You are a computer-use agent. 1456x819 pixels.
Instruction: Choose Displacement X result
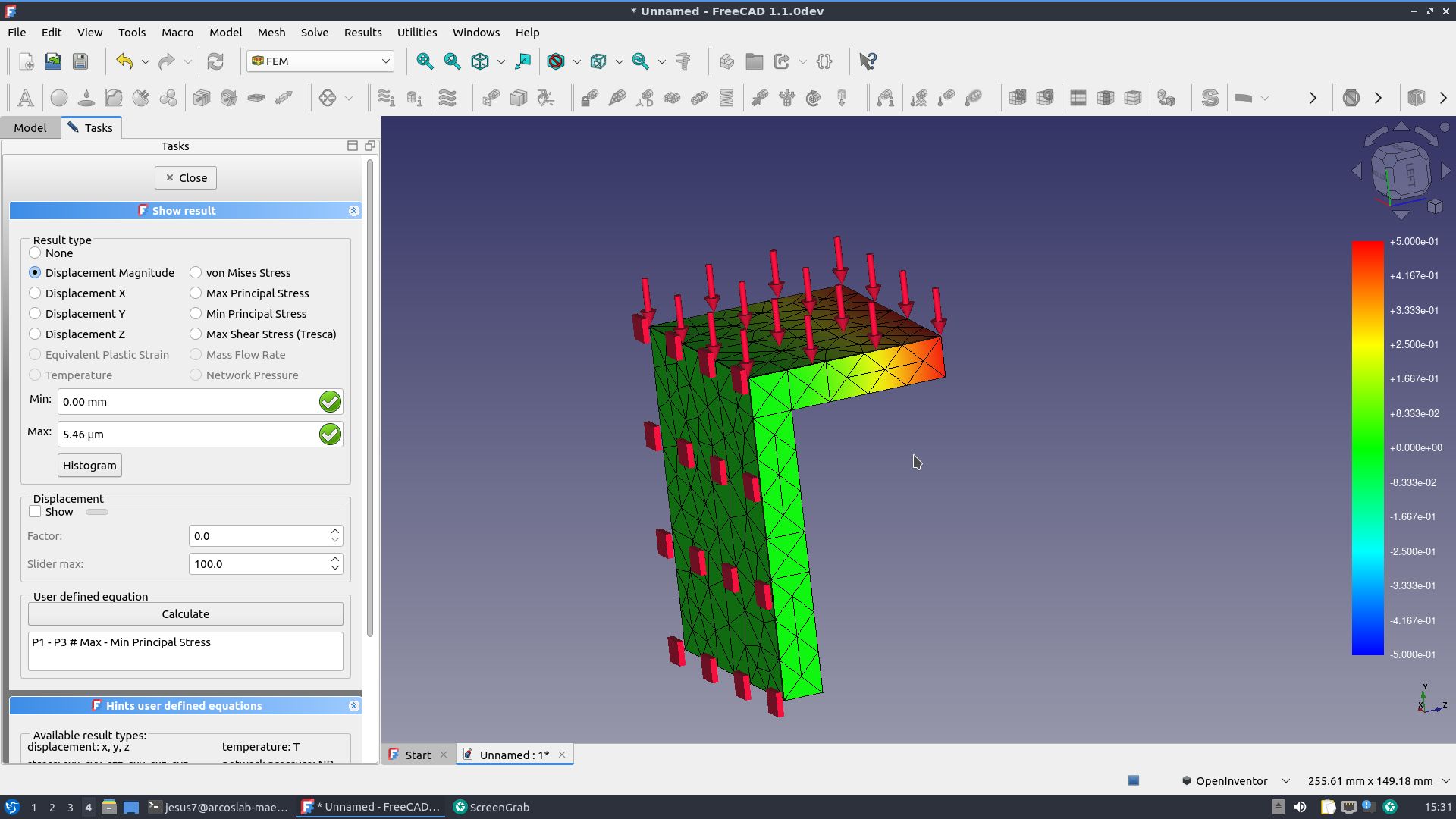point(77,293)
